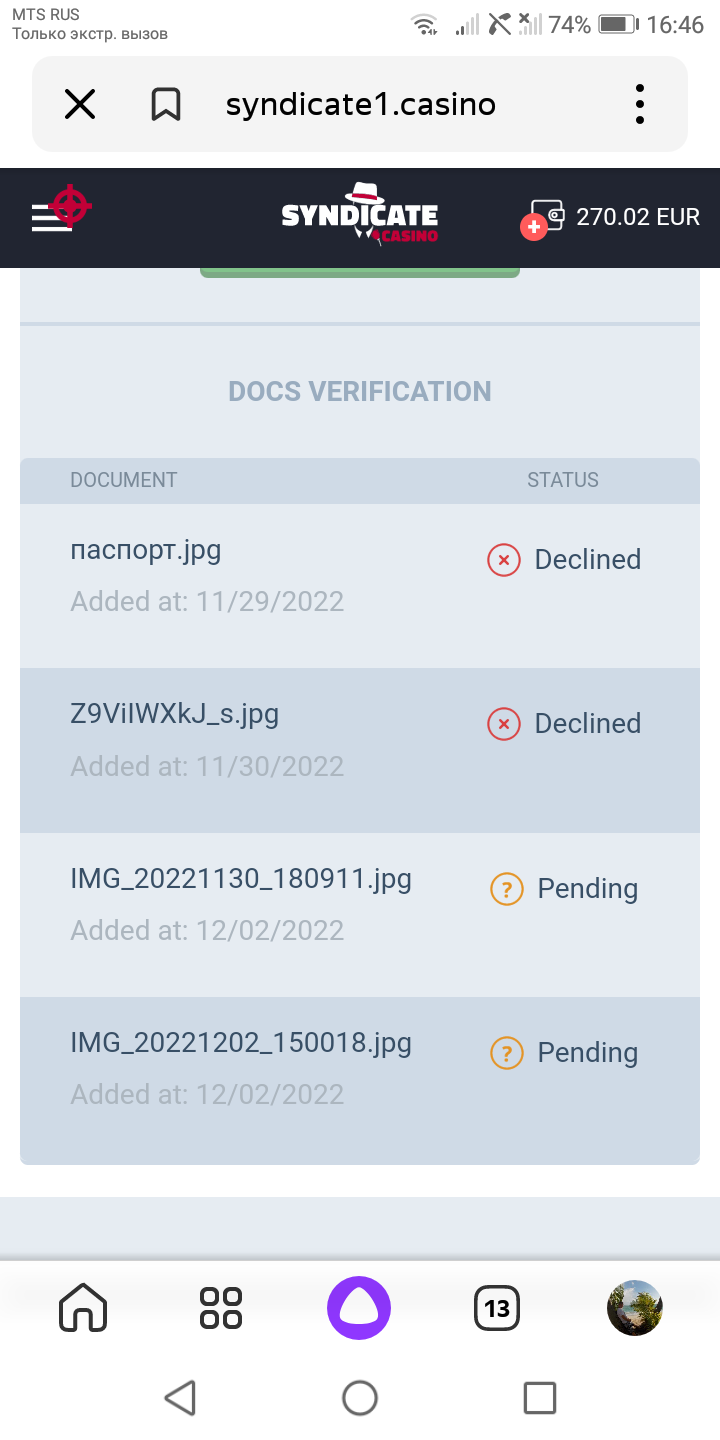Open the 270.02 EUR wallet balance

click(637, 217)
